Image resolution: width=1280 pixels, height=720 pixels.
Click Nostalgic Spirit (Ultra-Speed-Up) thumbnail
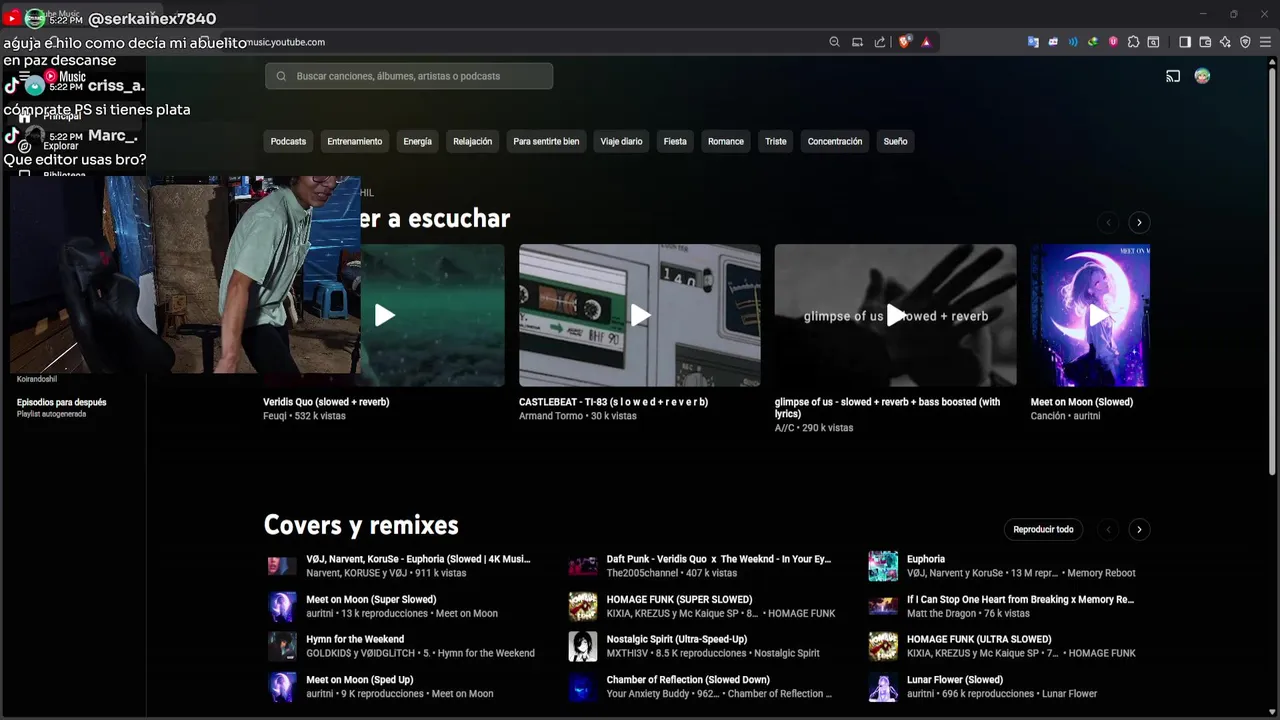583,646
